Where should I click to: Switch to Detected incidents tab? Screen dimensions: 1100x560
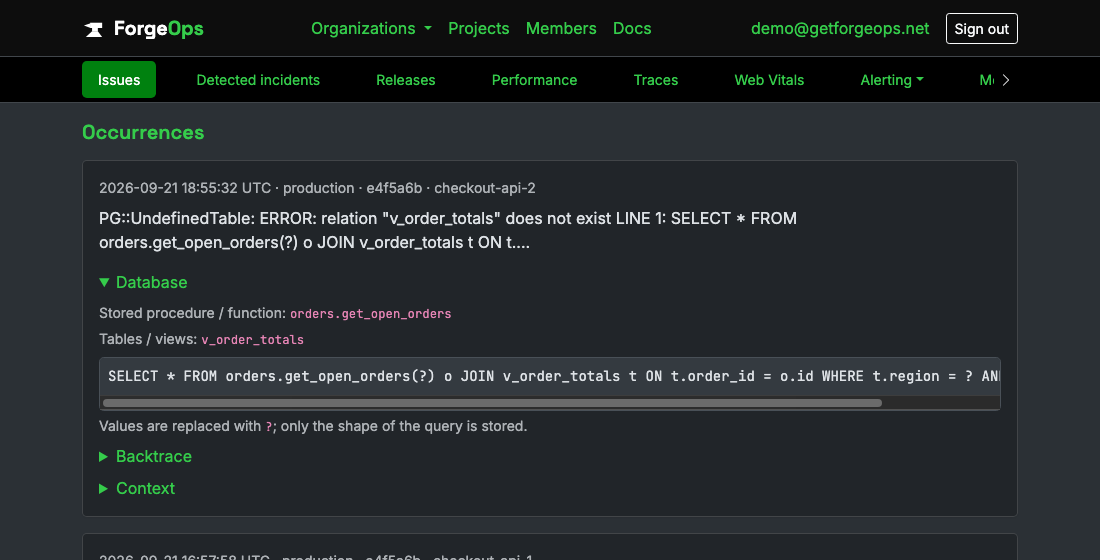point(258,80)
